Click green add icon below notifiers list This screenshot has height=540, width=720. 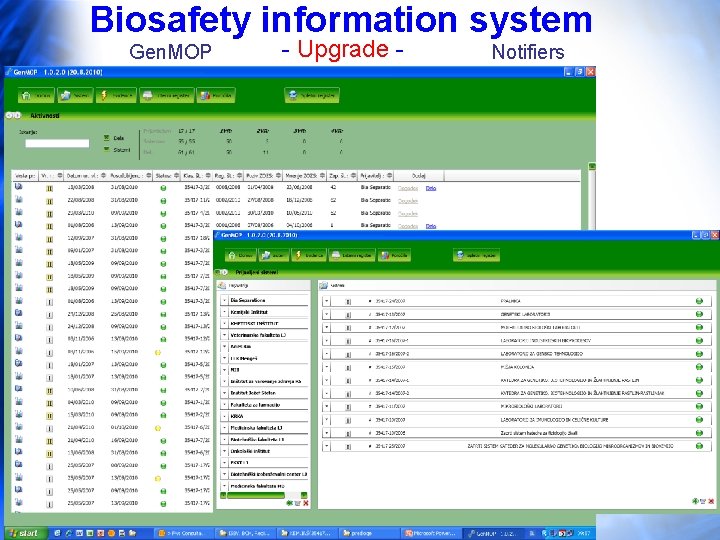pyautogui.click(x=289, y=503)
